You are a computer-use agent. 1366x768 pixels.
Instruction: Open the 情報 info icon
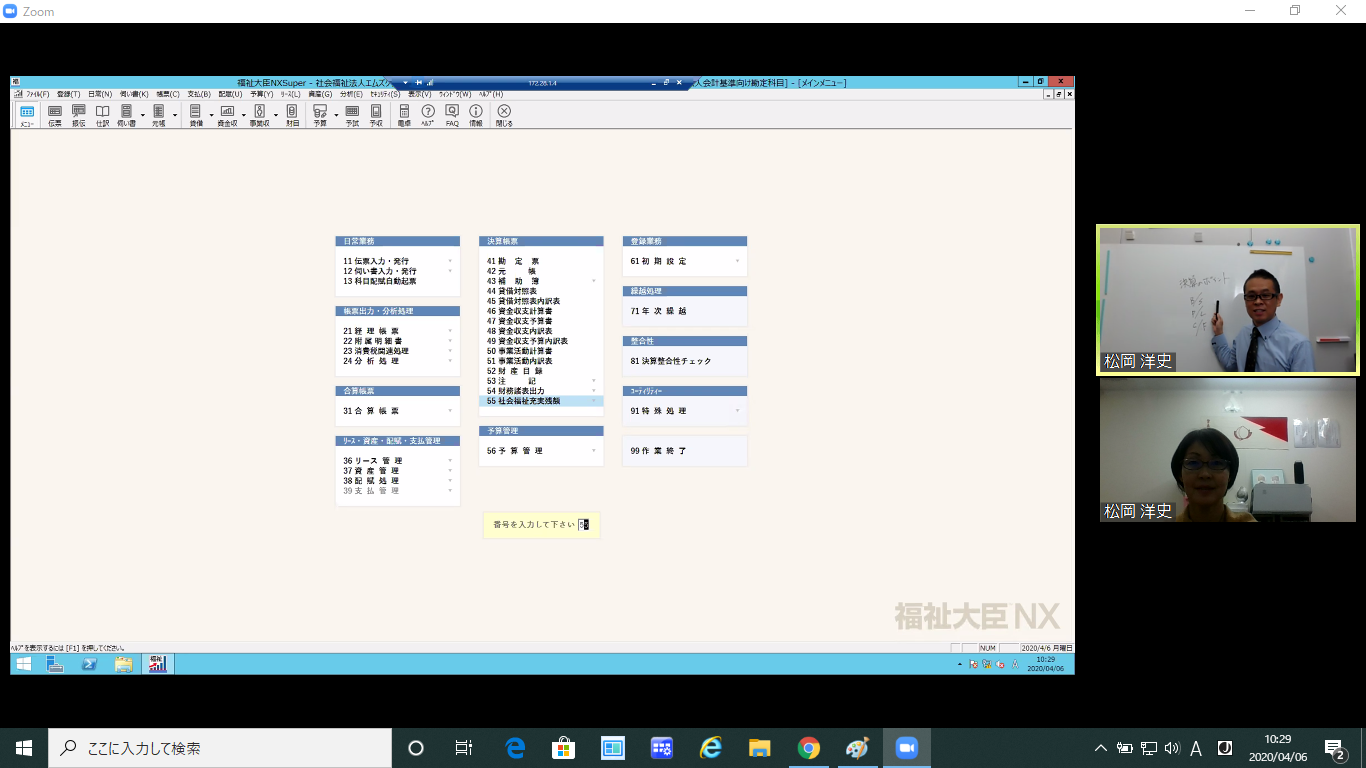(476, 115)
